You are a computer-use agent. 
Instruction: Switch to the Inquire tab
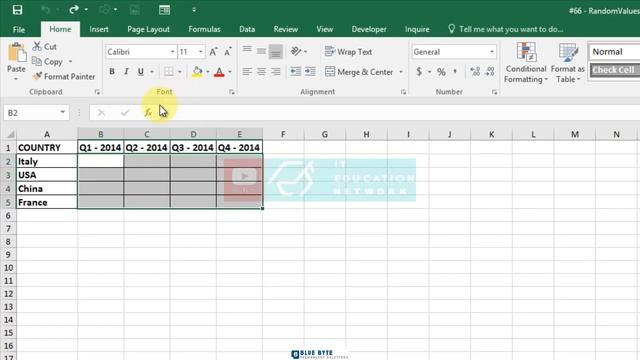(417, 29)
